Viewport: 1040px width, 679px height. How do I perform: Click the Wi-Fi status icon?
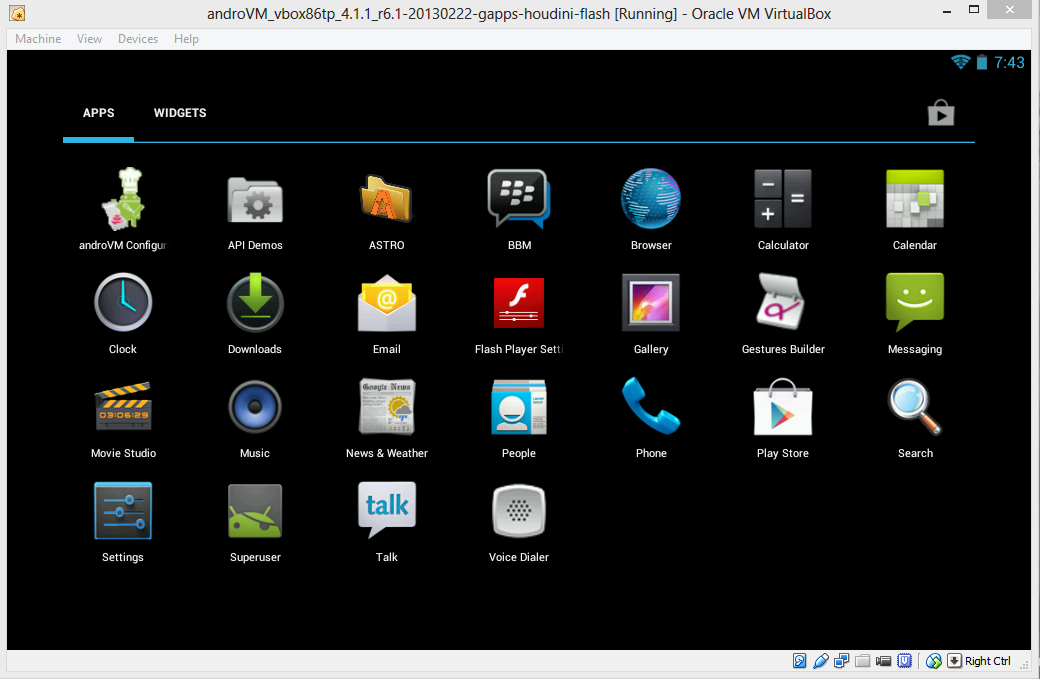click(960, 62)
